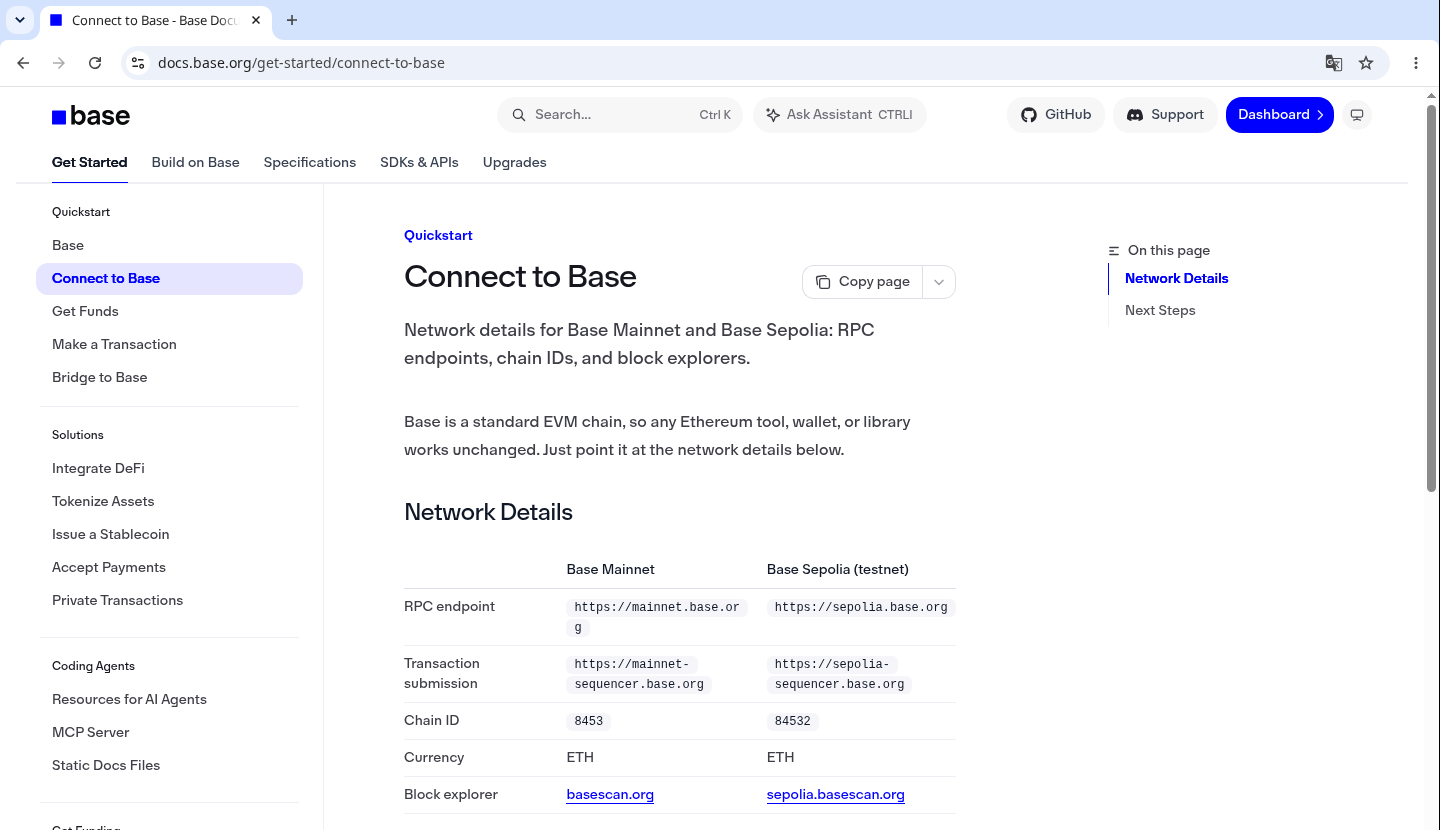
Task: Copy page with Copy page button
Action: pos(863,282)
